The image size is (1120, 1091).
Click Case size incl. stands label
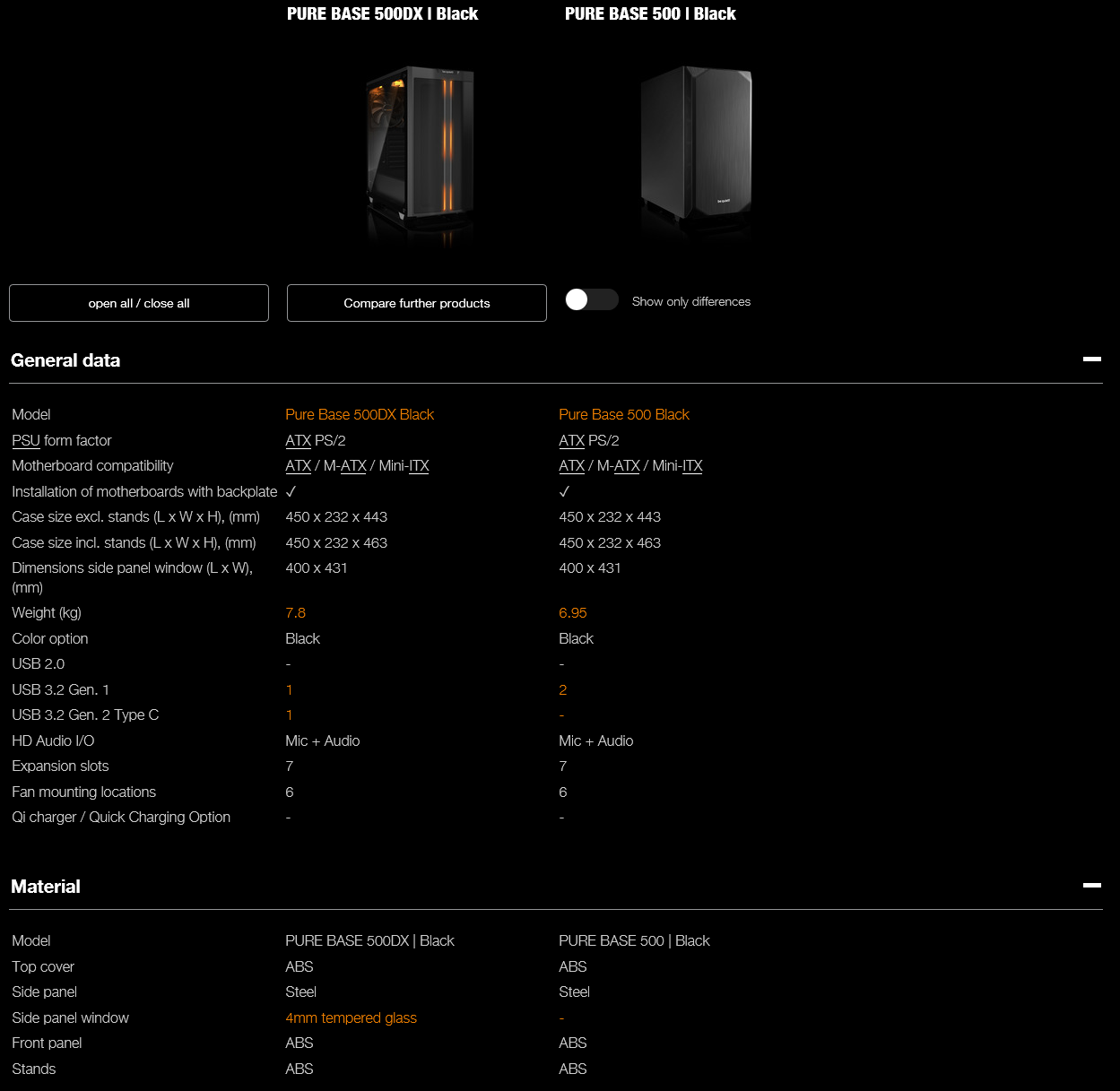(x=134, y=542)
